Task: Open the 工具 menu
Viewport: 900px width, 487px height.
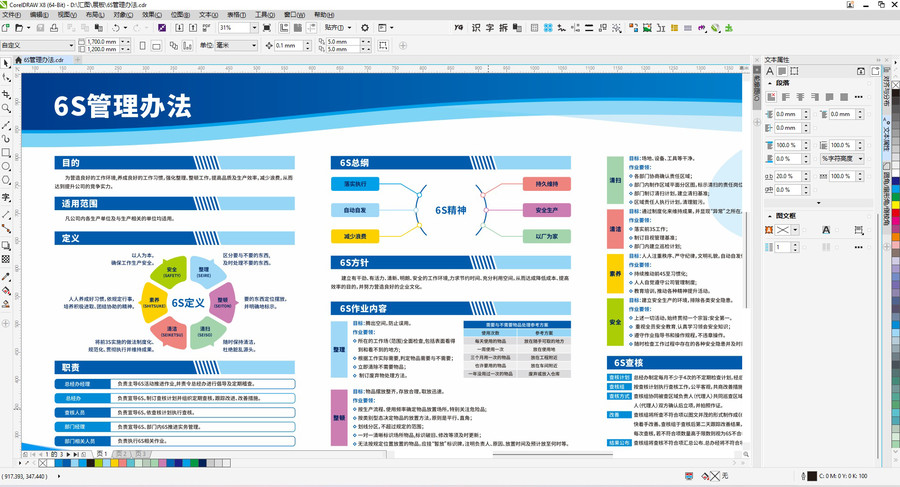Action: [265, 15]
